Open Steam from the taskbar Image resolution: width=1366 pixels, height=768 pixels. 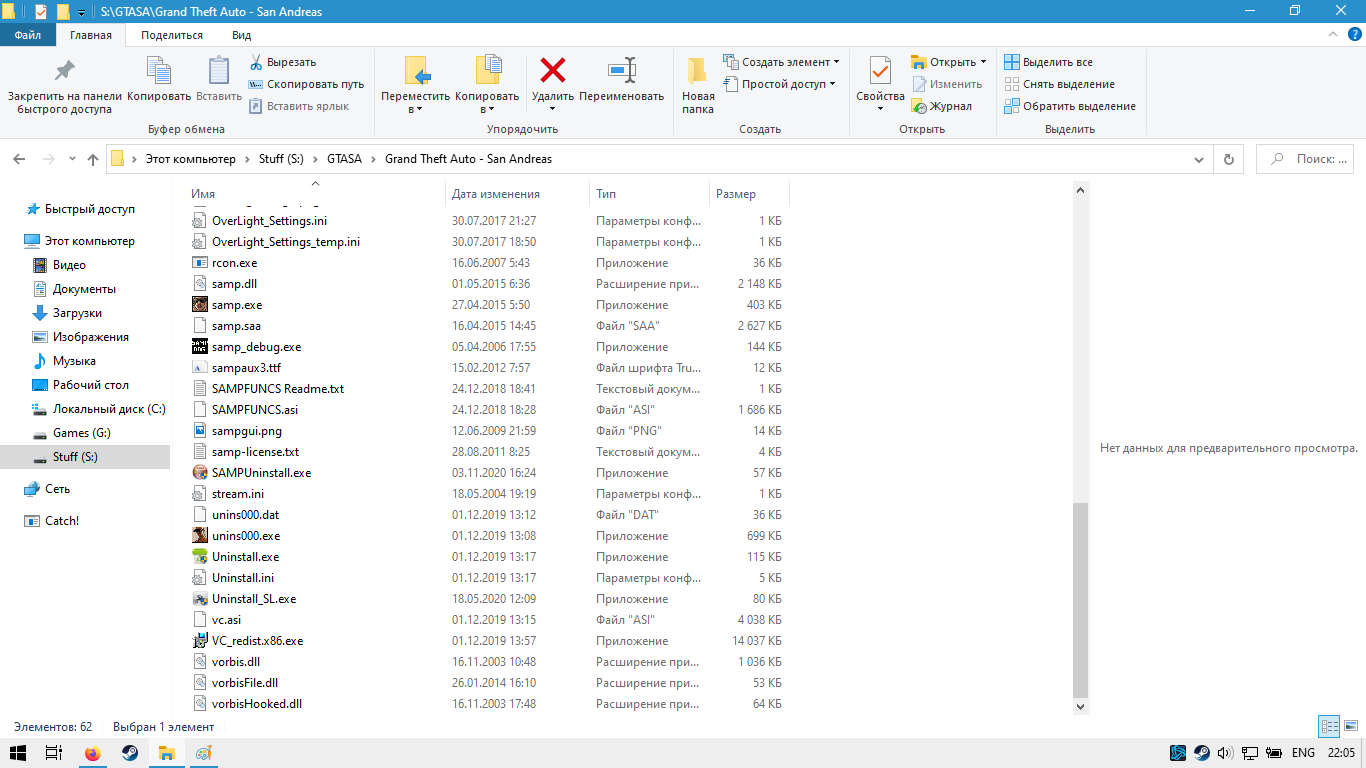pos(130,753)
